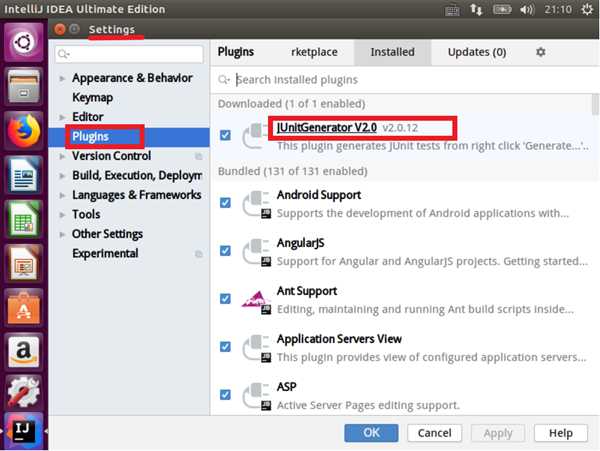The width and height of the screenshot is (600, 451).
Task: Click keyboard indicator in top panel
Action: click(452, 10)
